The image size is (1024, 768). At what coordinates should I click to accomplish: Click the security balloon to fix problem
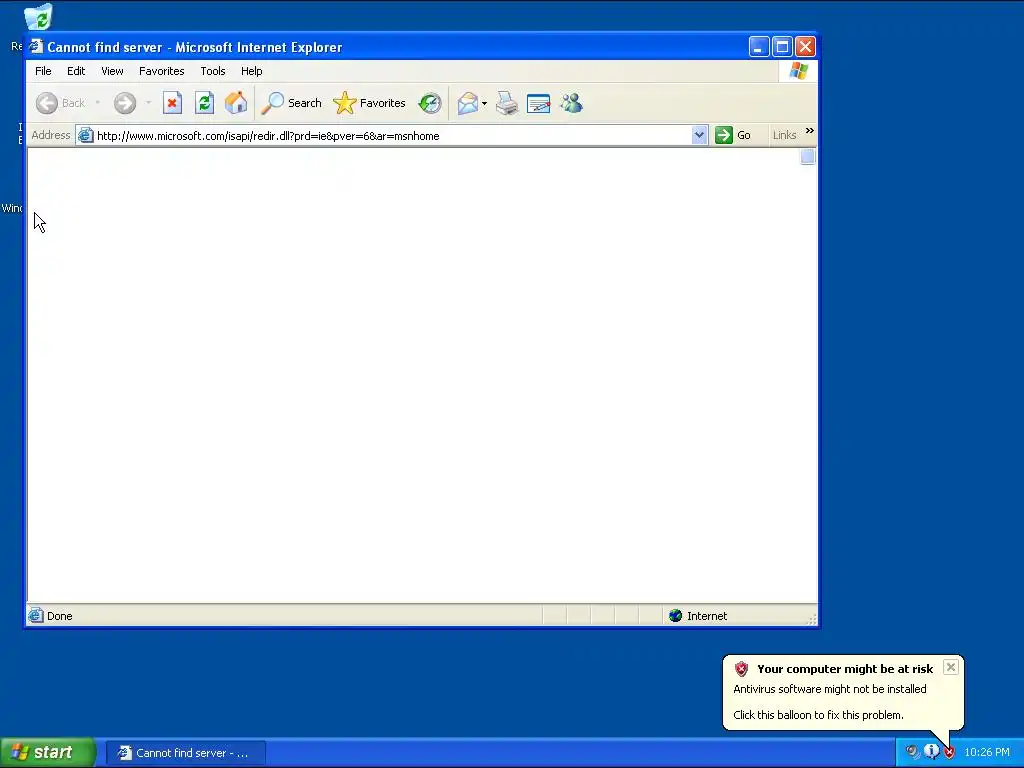coord(842,692)
